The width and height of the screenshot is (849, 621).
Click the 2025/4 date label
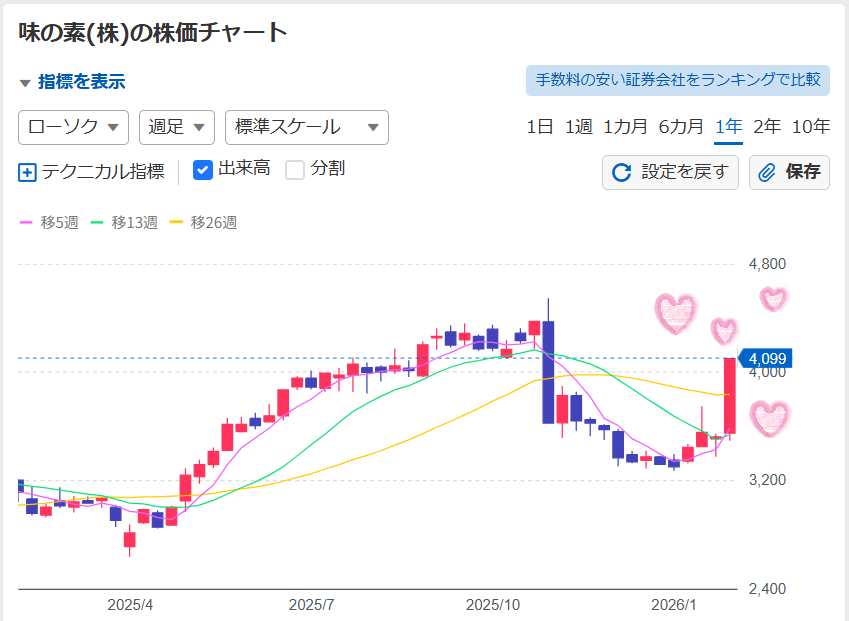[x=130, y=605]
